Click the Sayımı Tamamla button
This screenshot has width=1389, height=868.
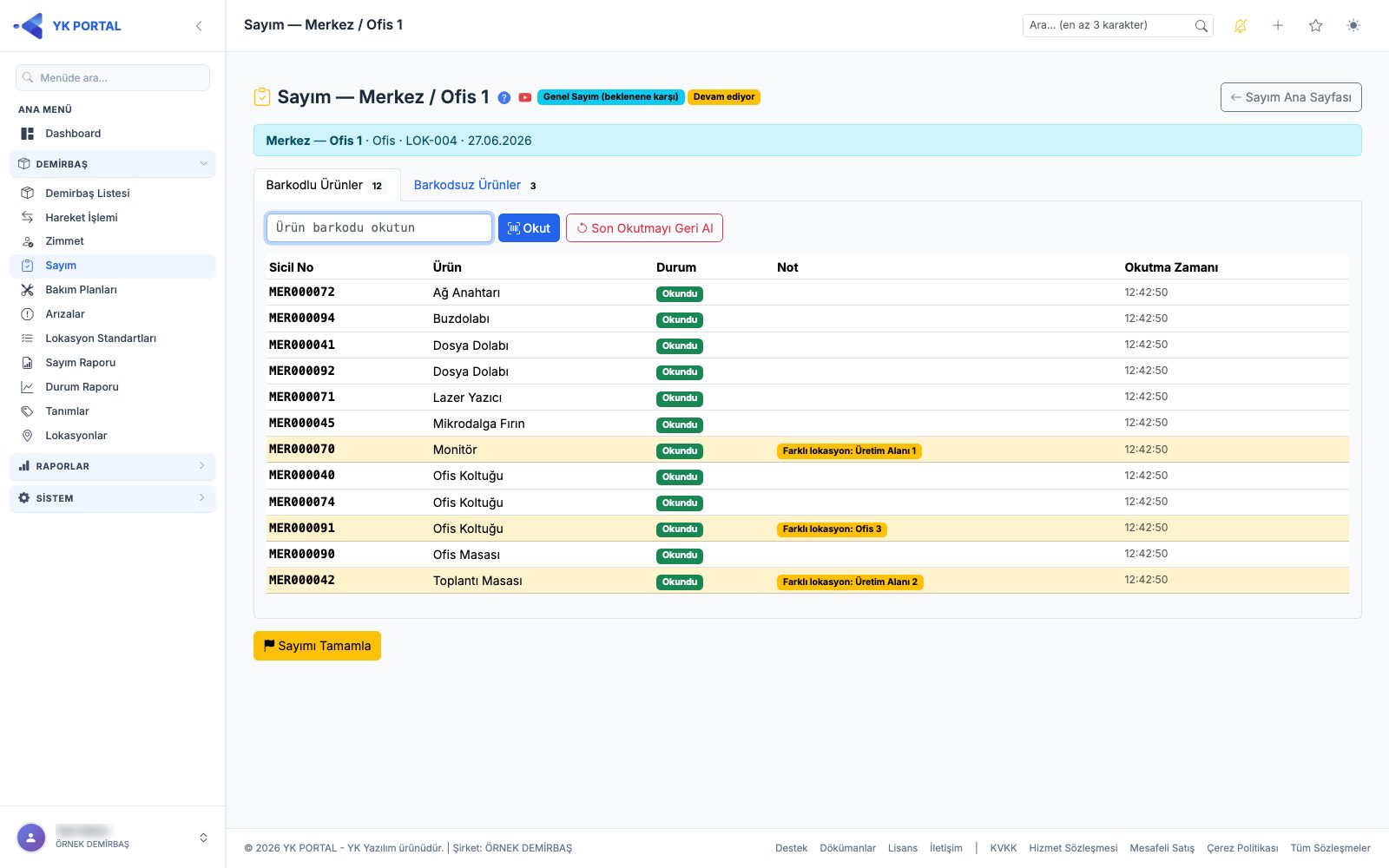(317, 646)
